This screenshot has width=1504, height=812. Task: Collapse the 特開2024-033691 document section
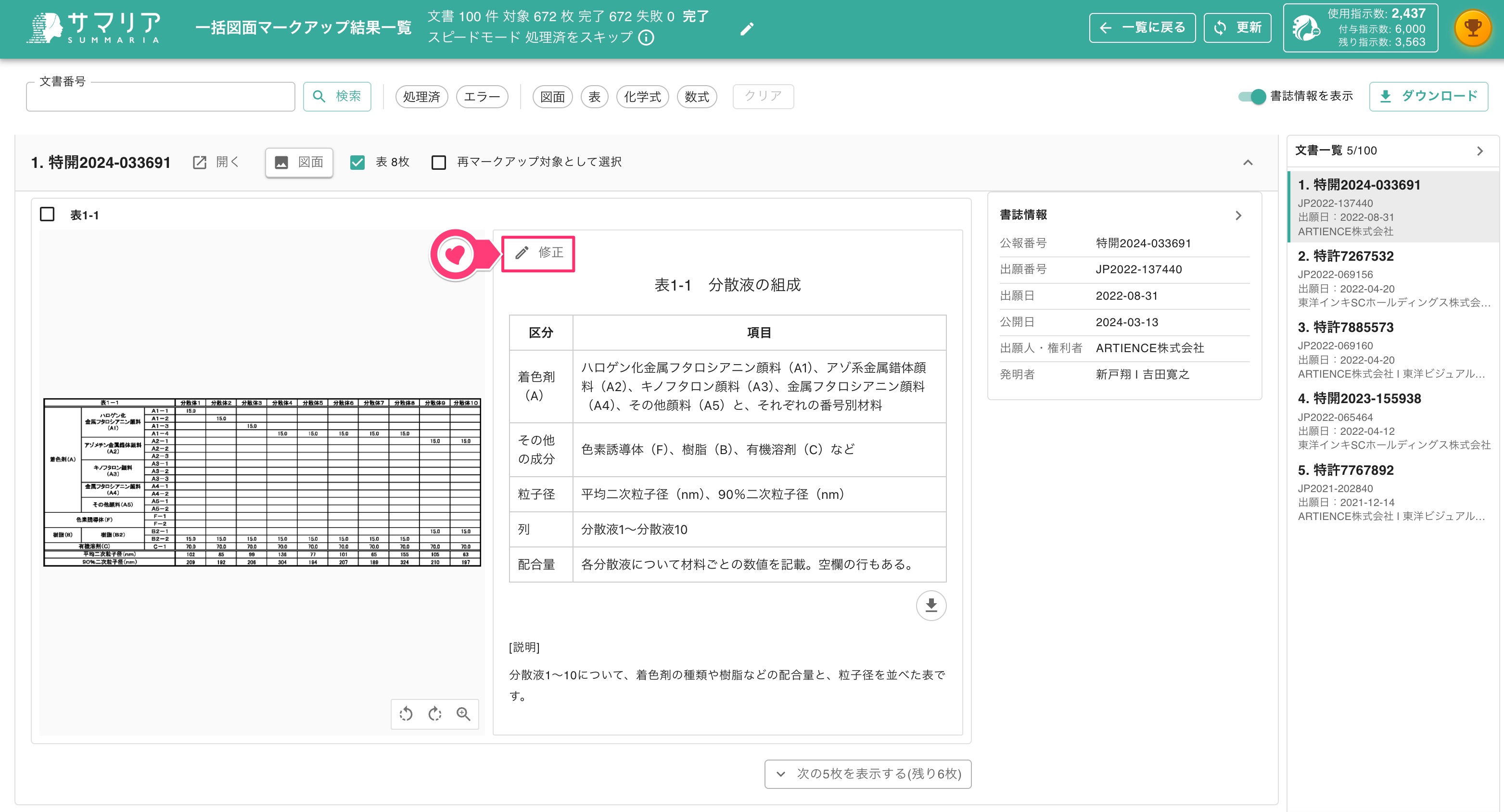[x=1248, y=162]
